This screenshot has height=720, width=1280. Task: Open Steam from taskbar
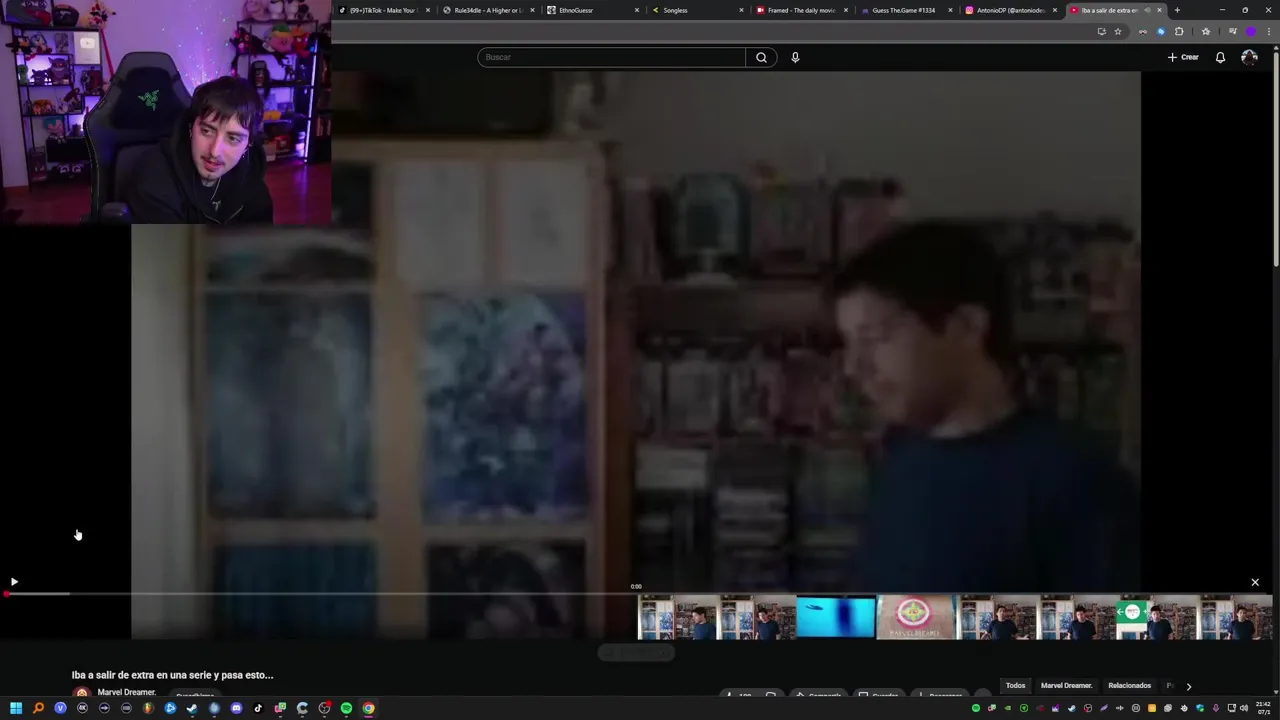coord(192,708)
